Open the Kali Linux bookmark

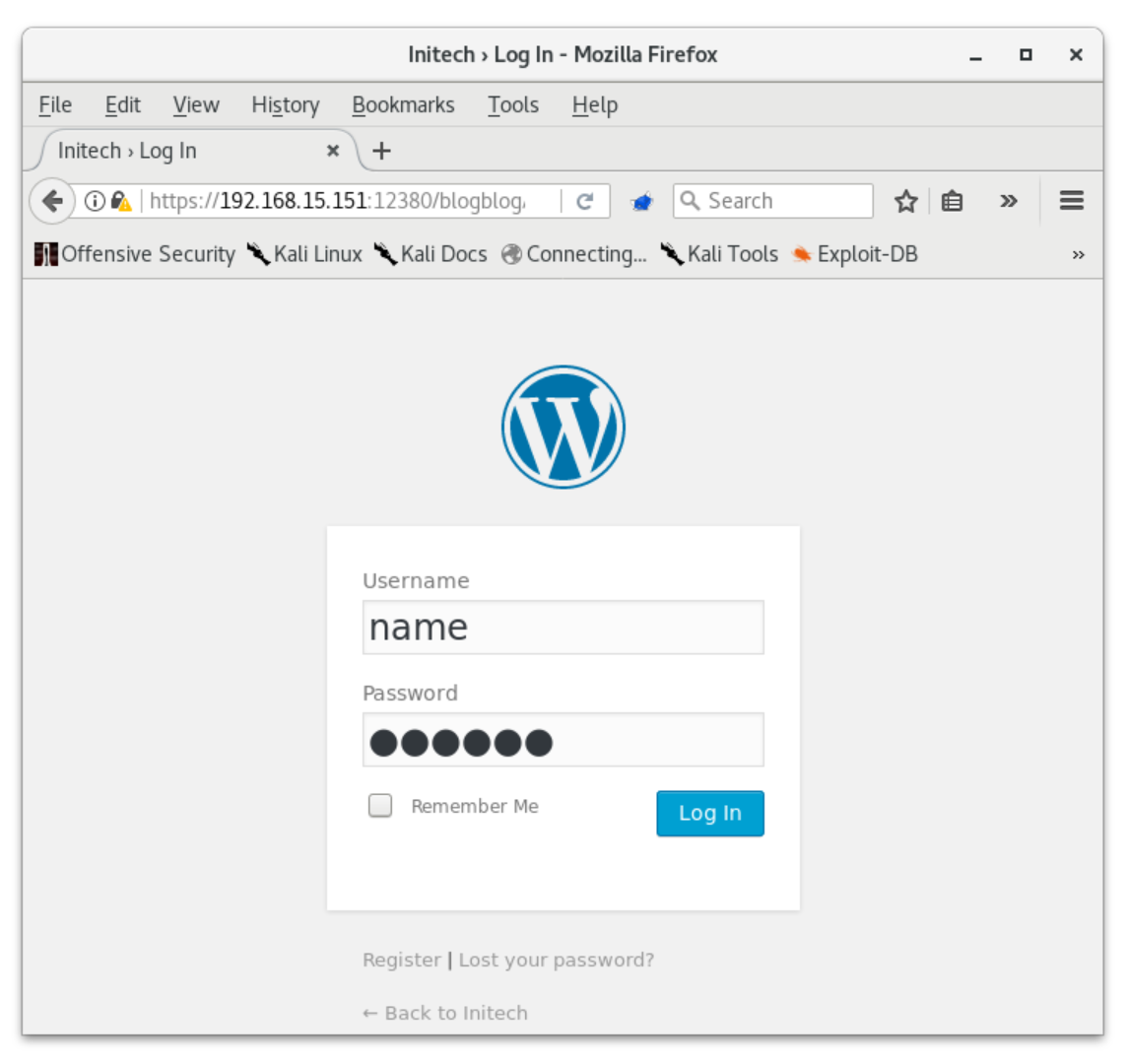[x=304, y=254]
